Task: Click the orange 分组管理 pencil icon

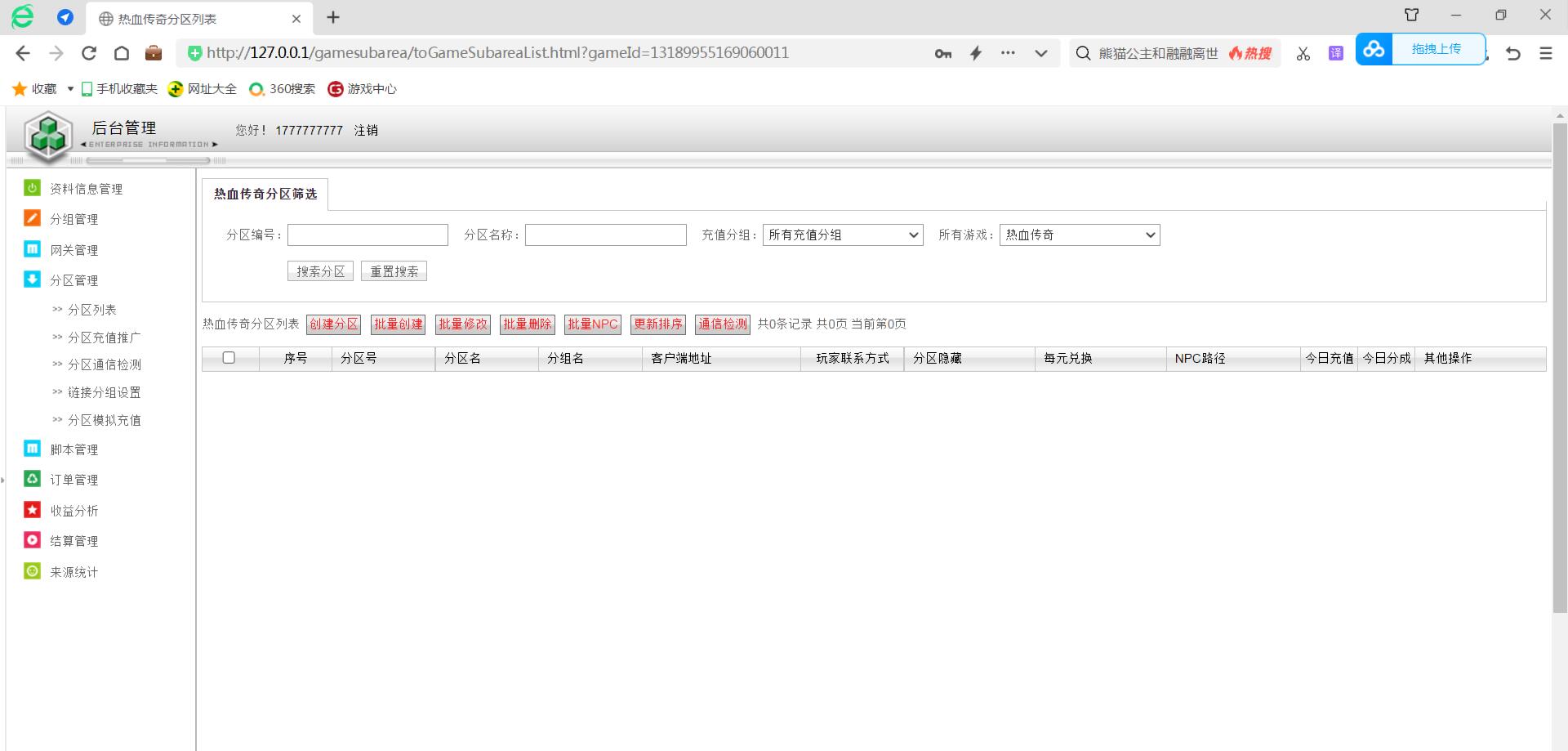Action: coord(32,218)
